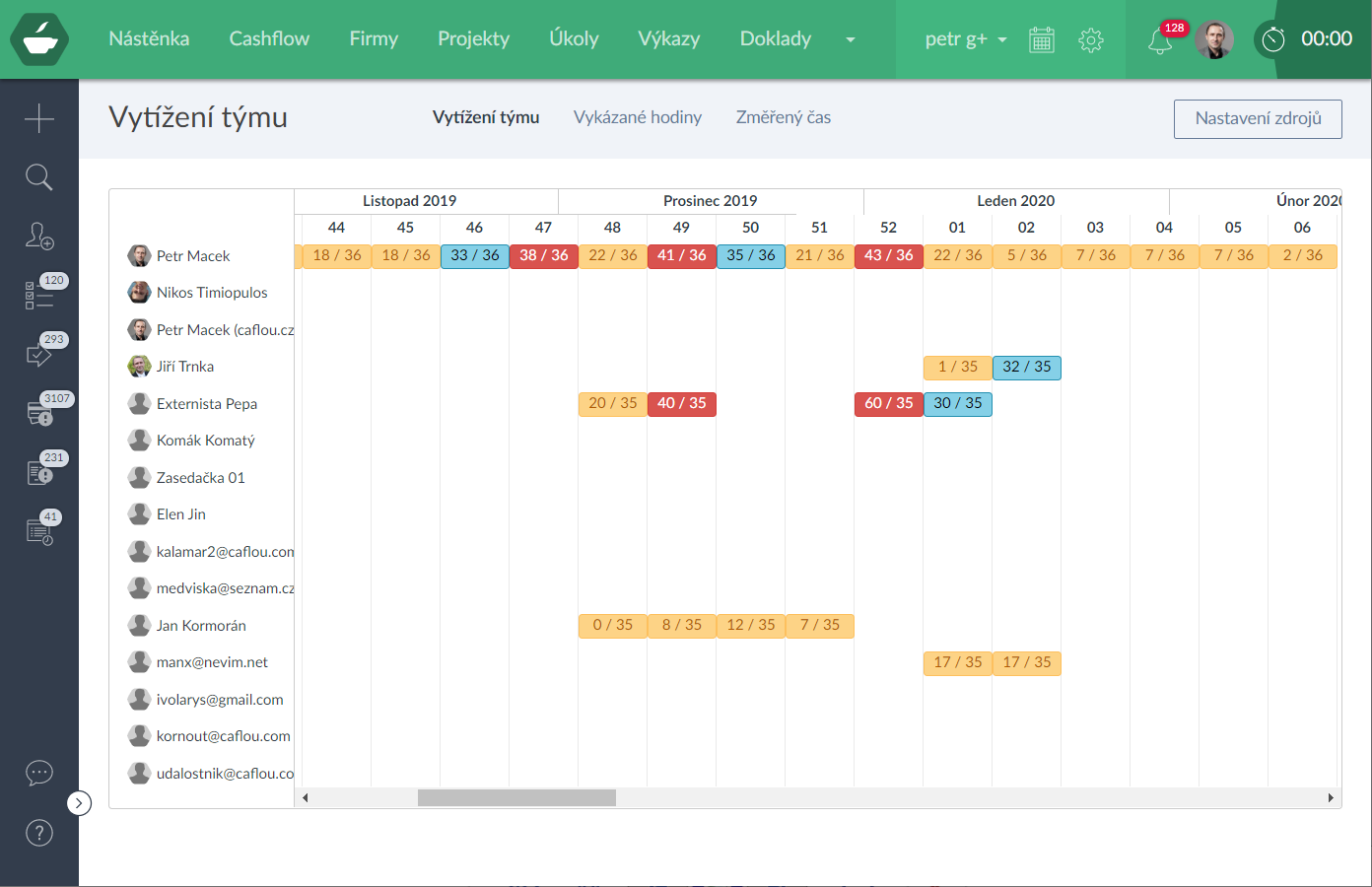Open the help question mark icon
This screenshot has height=887, width=1372.
[x=39, y=833]
